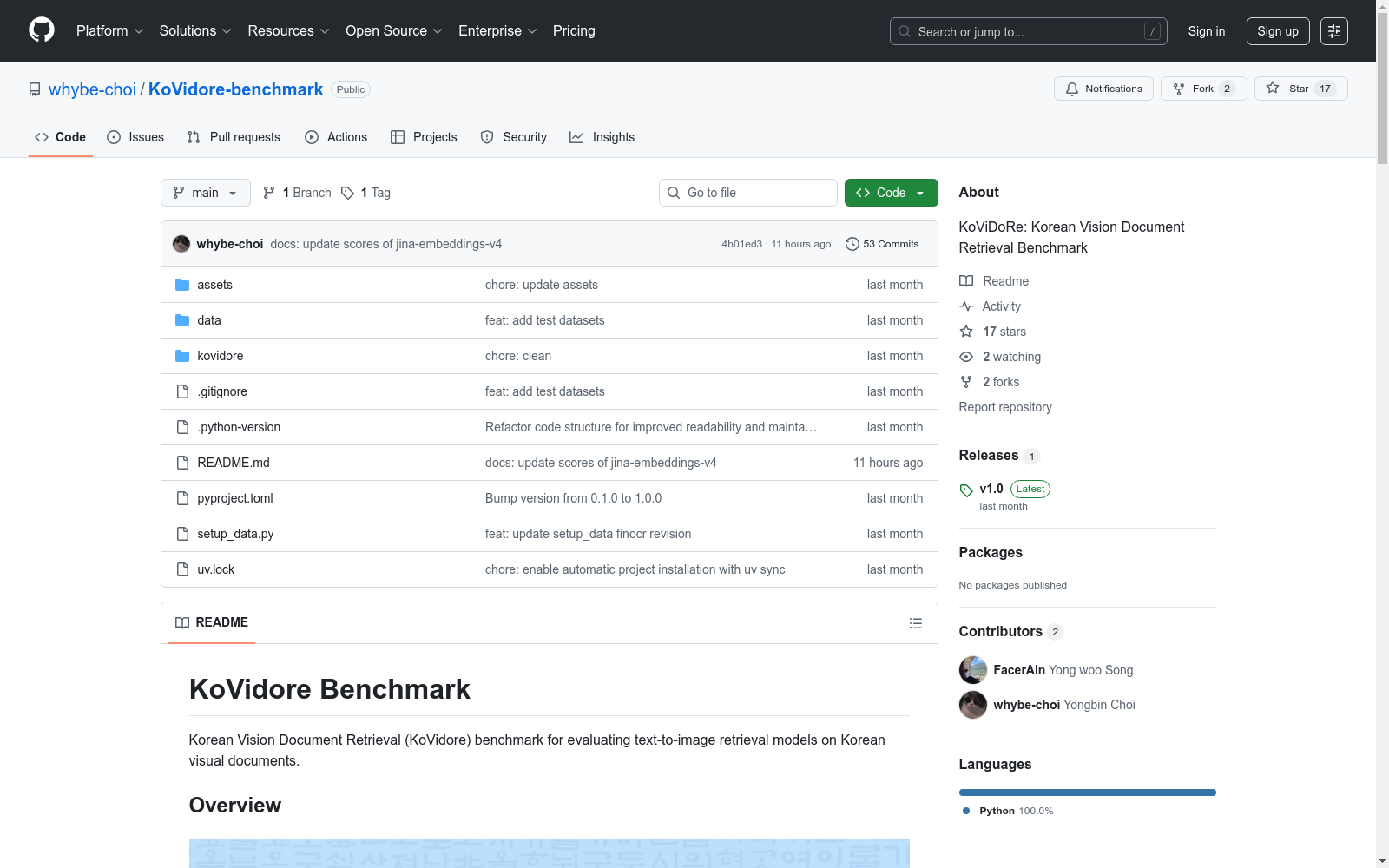Click the Sign in link
This screenshot has height=868, width=1389.
point(1207,31)
